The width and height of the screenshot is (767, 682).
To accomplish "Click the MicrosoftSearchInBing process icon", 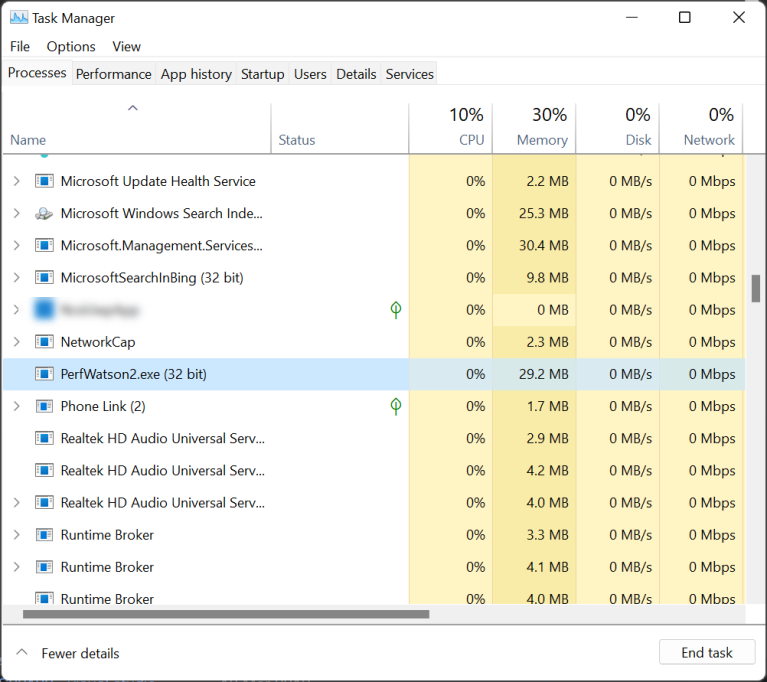I will 44,278.
